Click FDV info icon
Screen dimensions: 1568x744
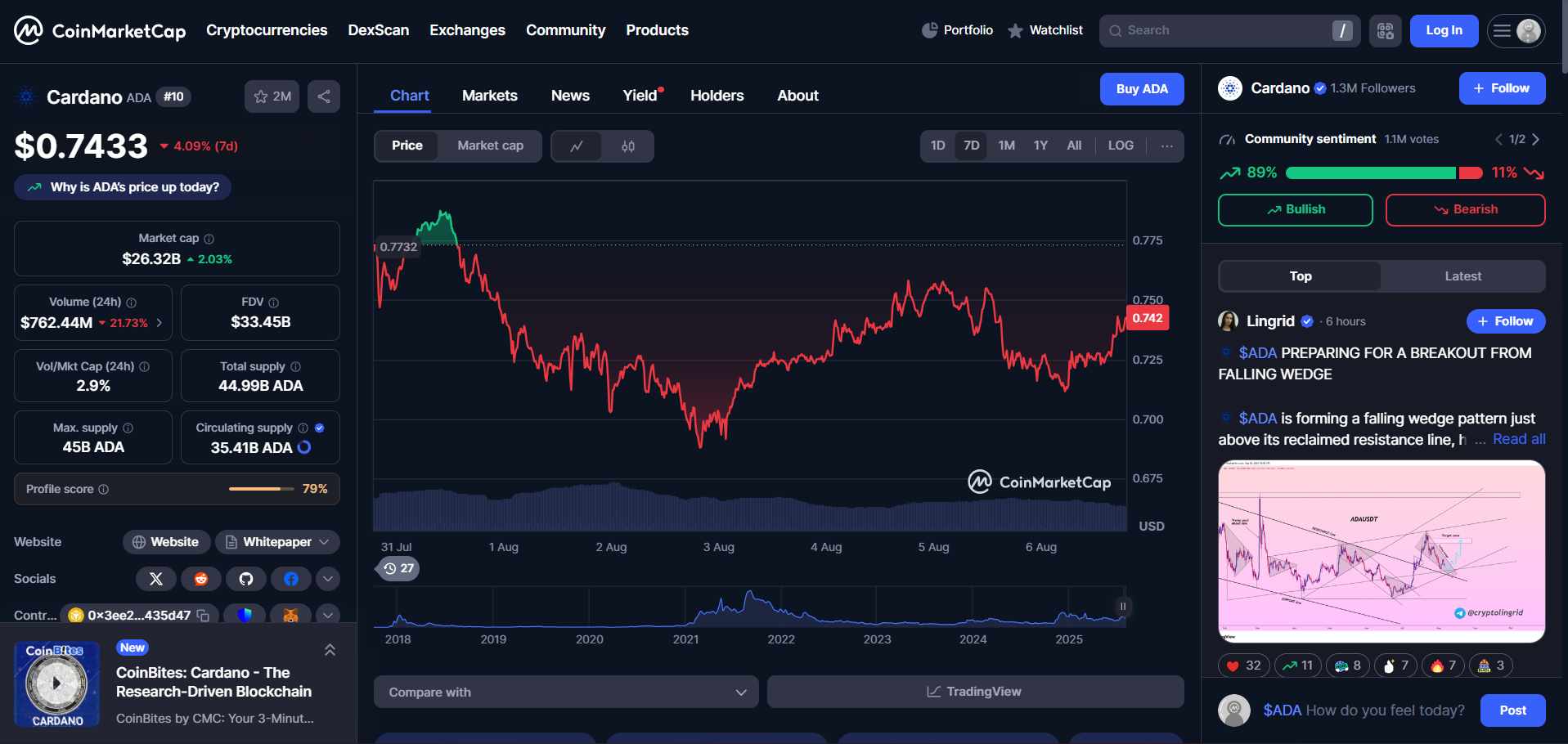tap(273, 303)
